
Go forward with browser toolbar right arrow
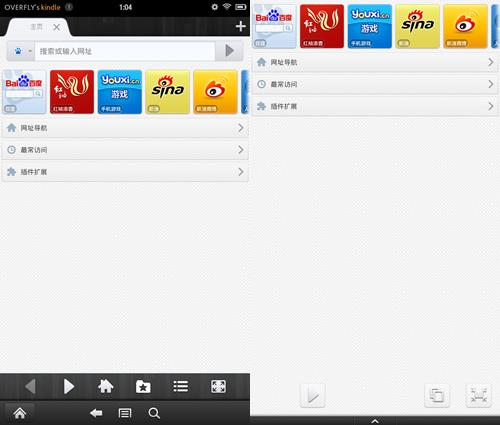pyautogui.click(x=69, y=387)
